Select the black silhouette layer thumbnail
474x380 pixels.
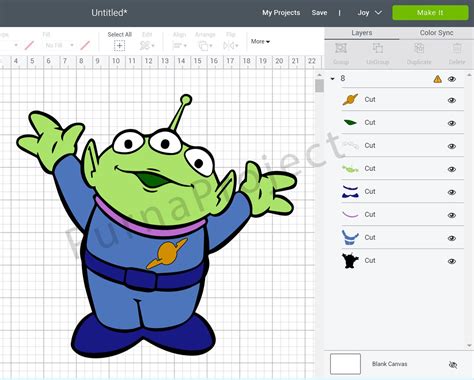click(350, 261)
